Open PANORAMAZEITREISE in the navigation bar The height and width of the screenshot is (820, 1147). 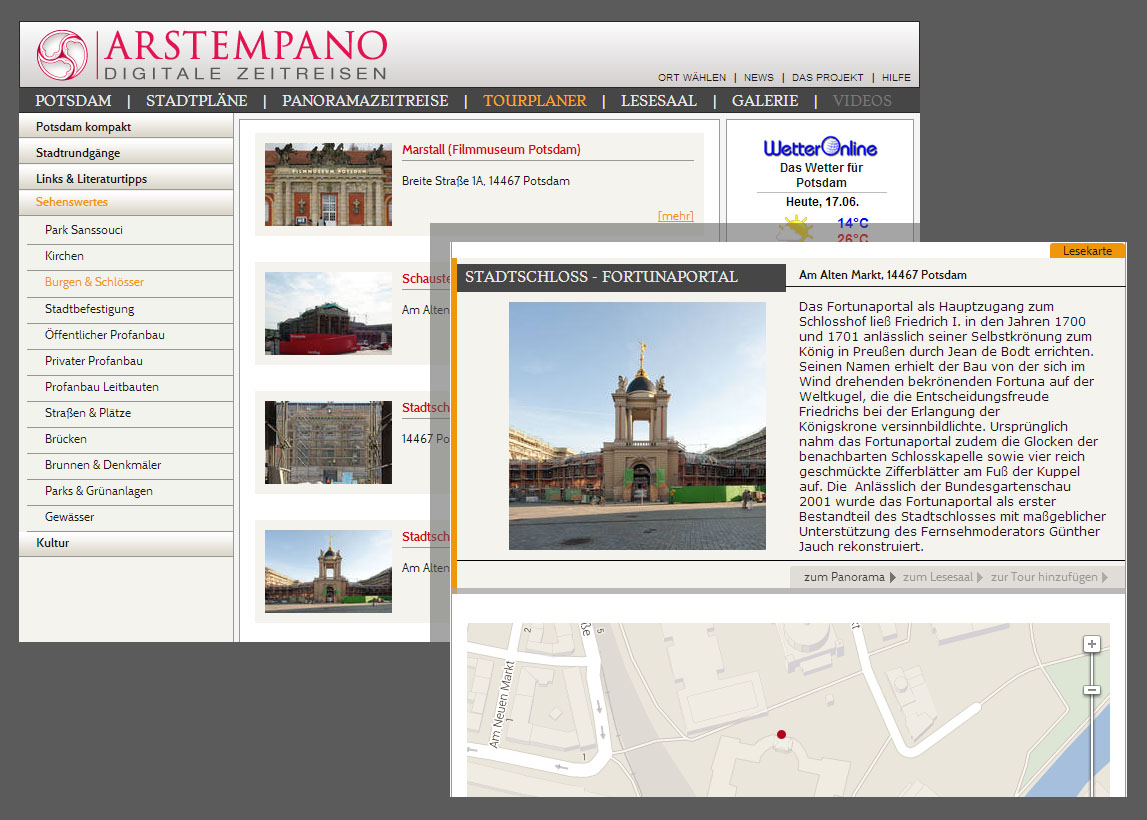tap(365, 100)
